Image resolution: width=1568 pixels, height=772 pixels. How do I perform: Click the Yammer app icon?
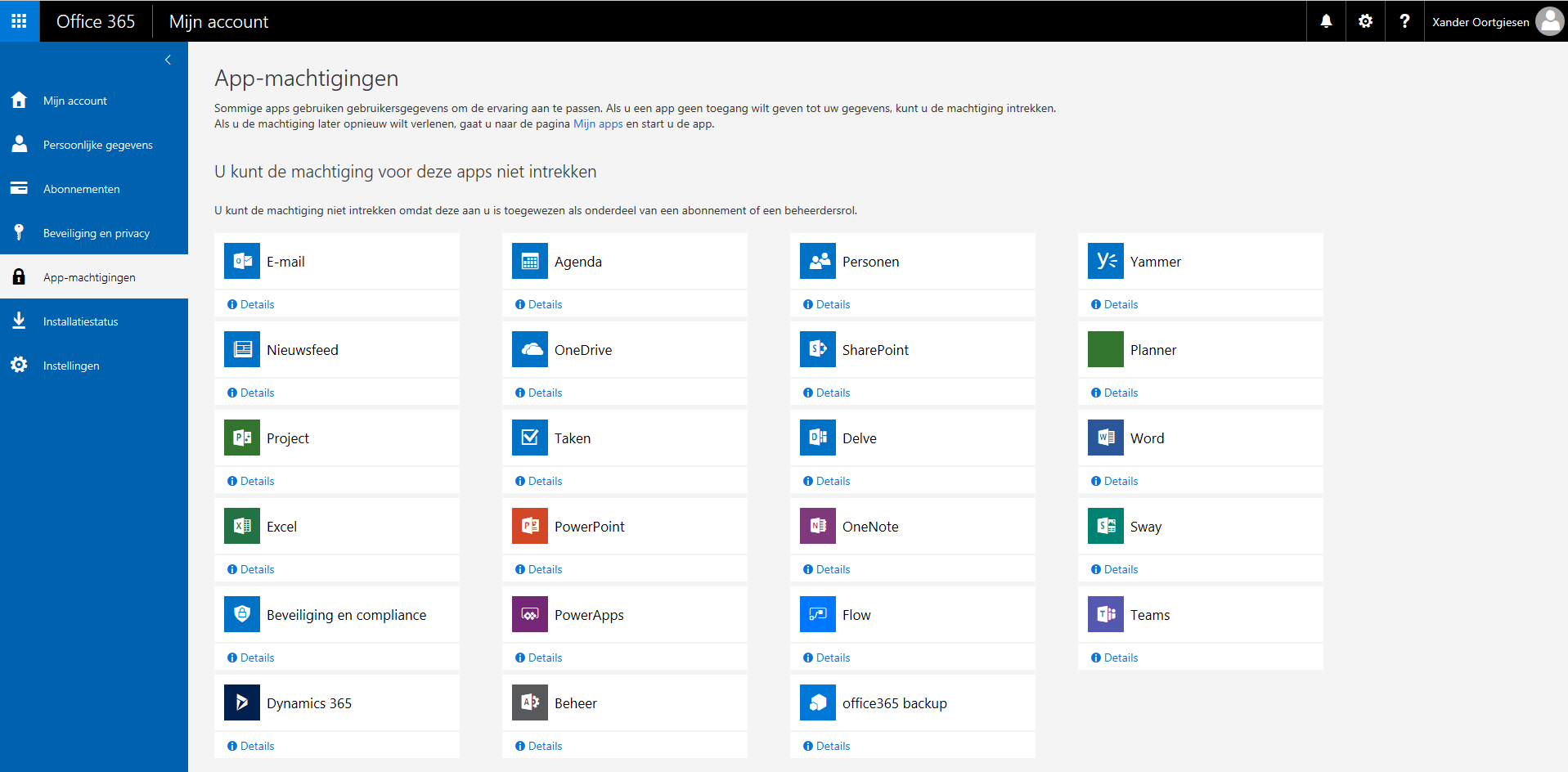1106,261
